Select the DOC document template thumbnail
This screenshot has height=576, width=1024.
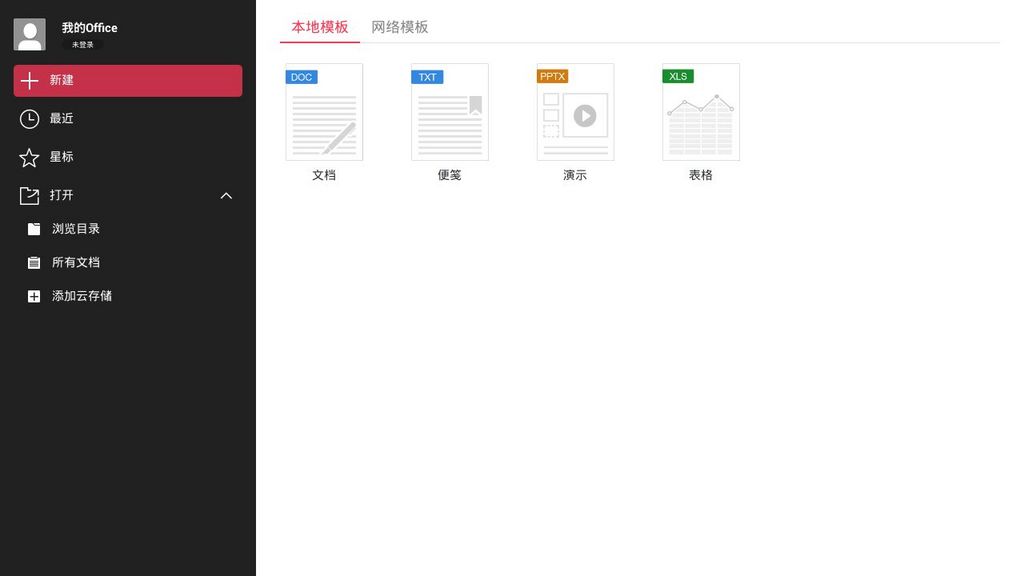point(324,112)
